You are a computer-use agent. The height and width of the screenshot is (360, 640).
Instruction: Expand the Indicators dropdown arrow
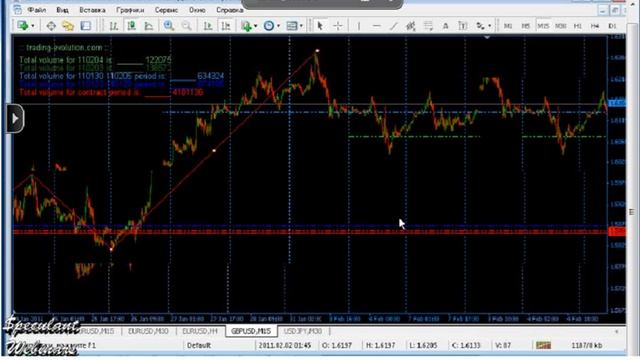click(x=256, y=26)
